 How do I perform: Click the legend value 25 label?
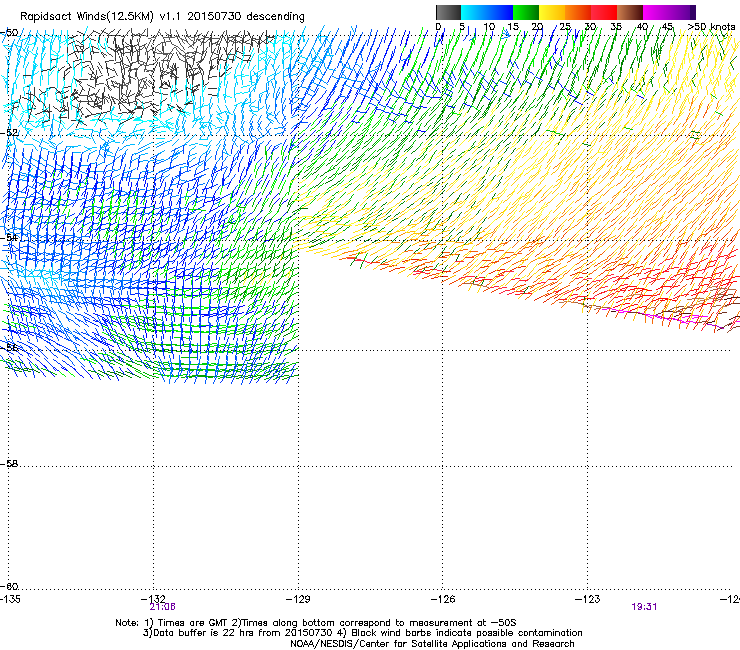(x=565, y=27)
